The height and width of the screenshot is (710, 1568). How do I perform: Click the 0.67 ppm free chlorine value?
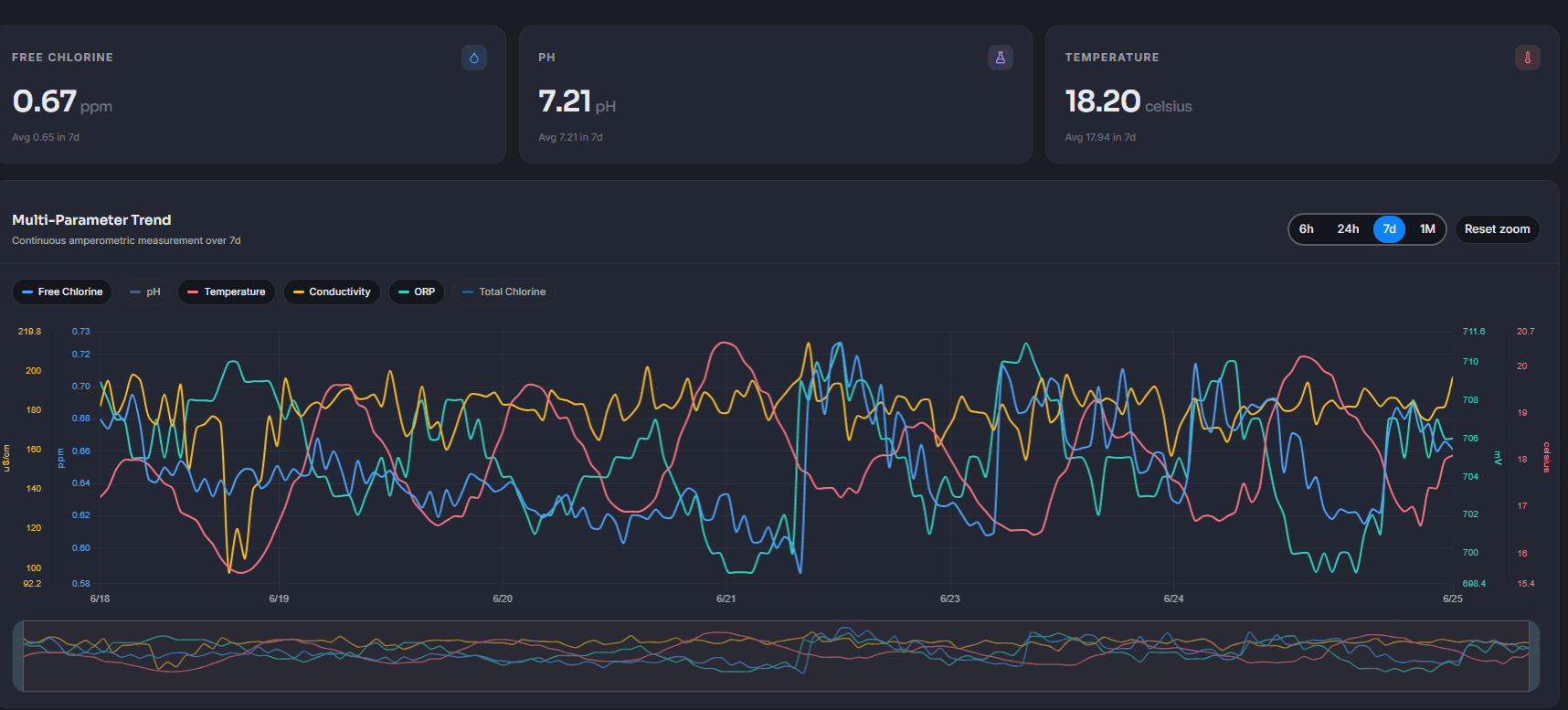62,101
